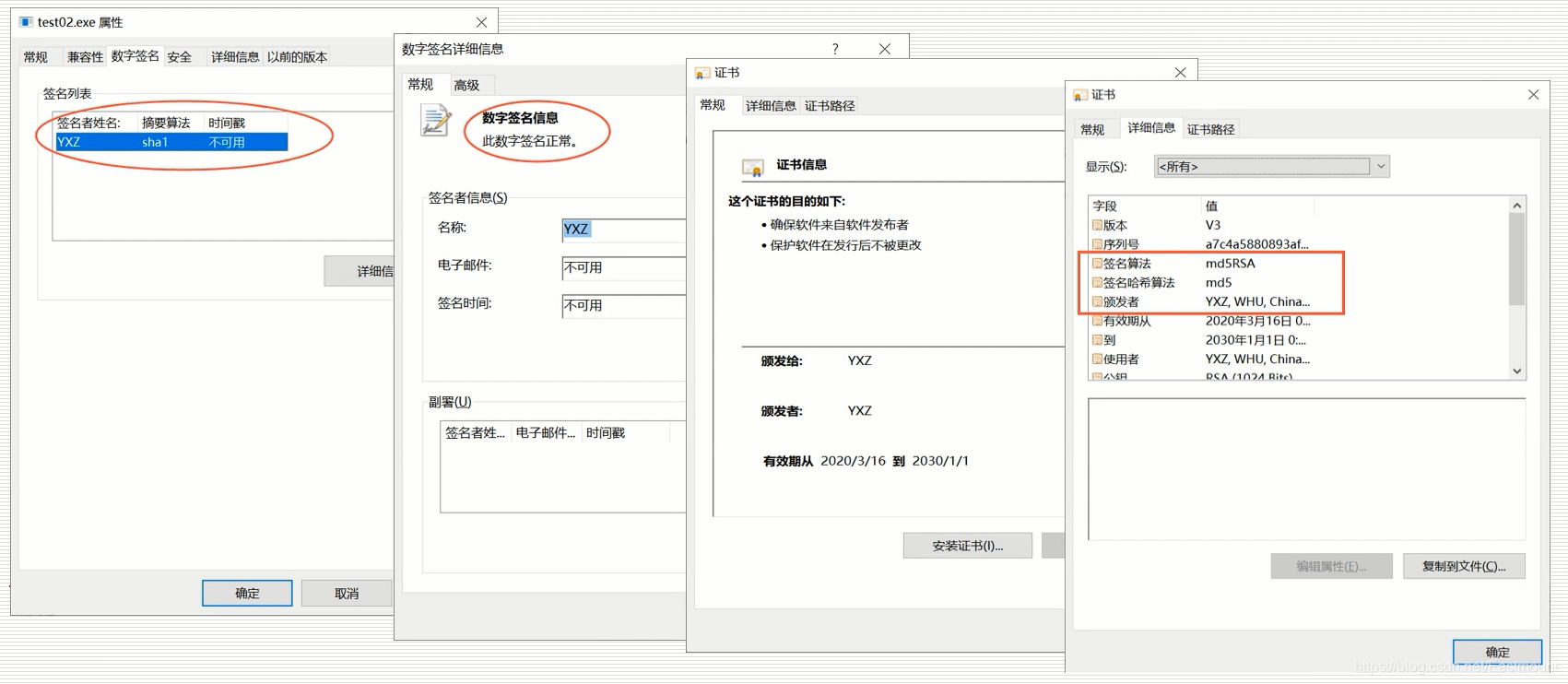
Task: Click 取消 in test02.exe properties window
Action: tap(347, 593)
